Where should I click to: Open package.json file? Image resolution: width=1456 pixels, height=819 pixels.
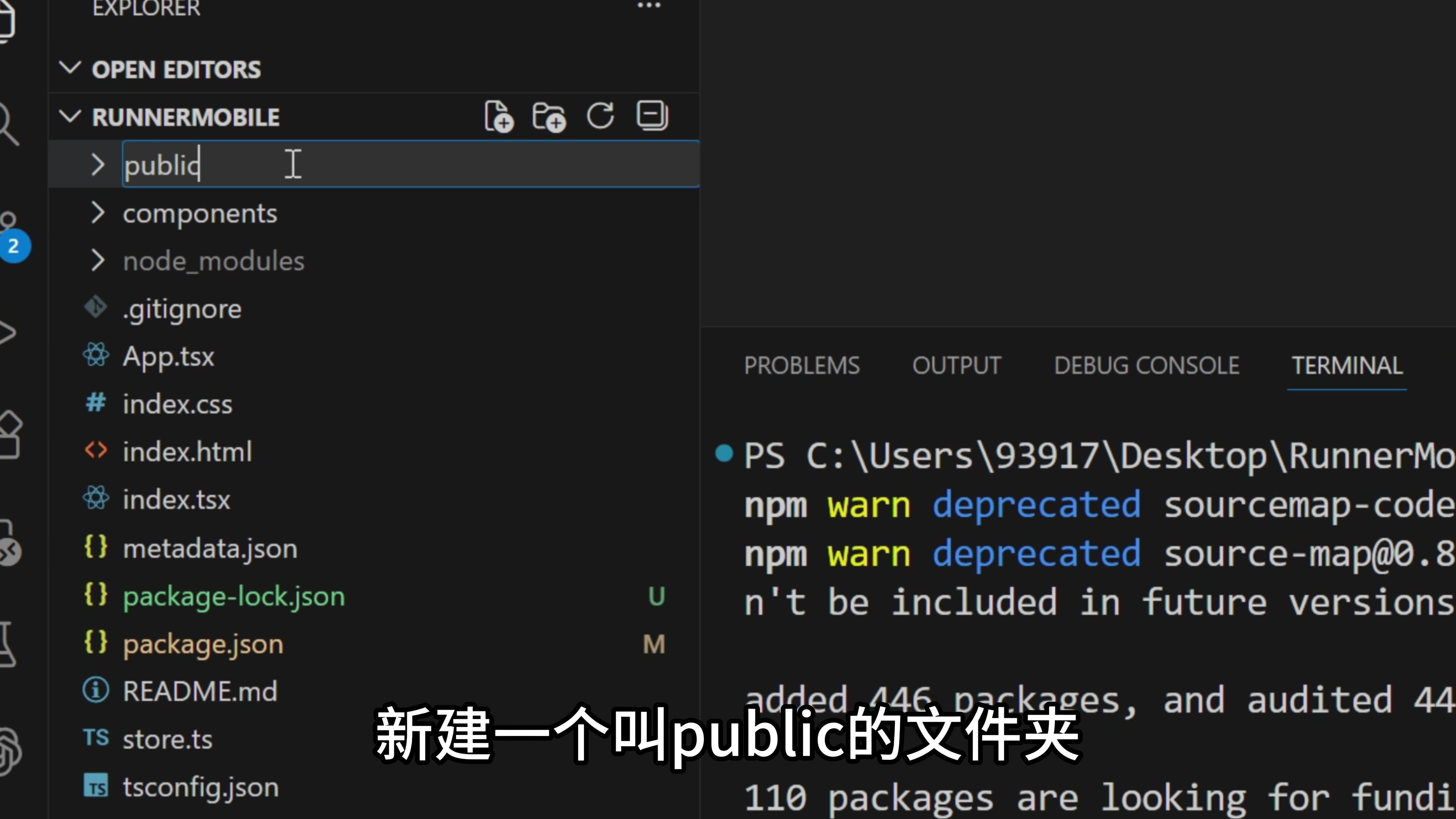coord(203,644)
